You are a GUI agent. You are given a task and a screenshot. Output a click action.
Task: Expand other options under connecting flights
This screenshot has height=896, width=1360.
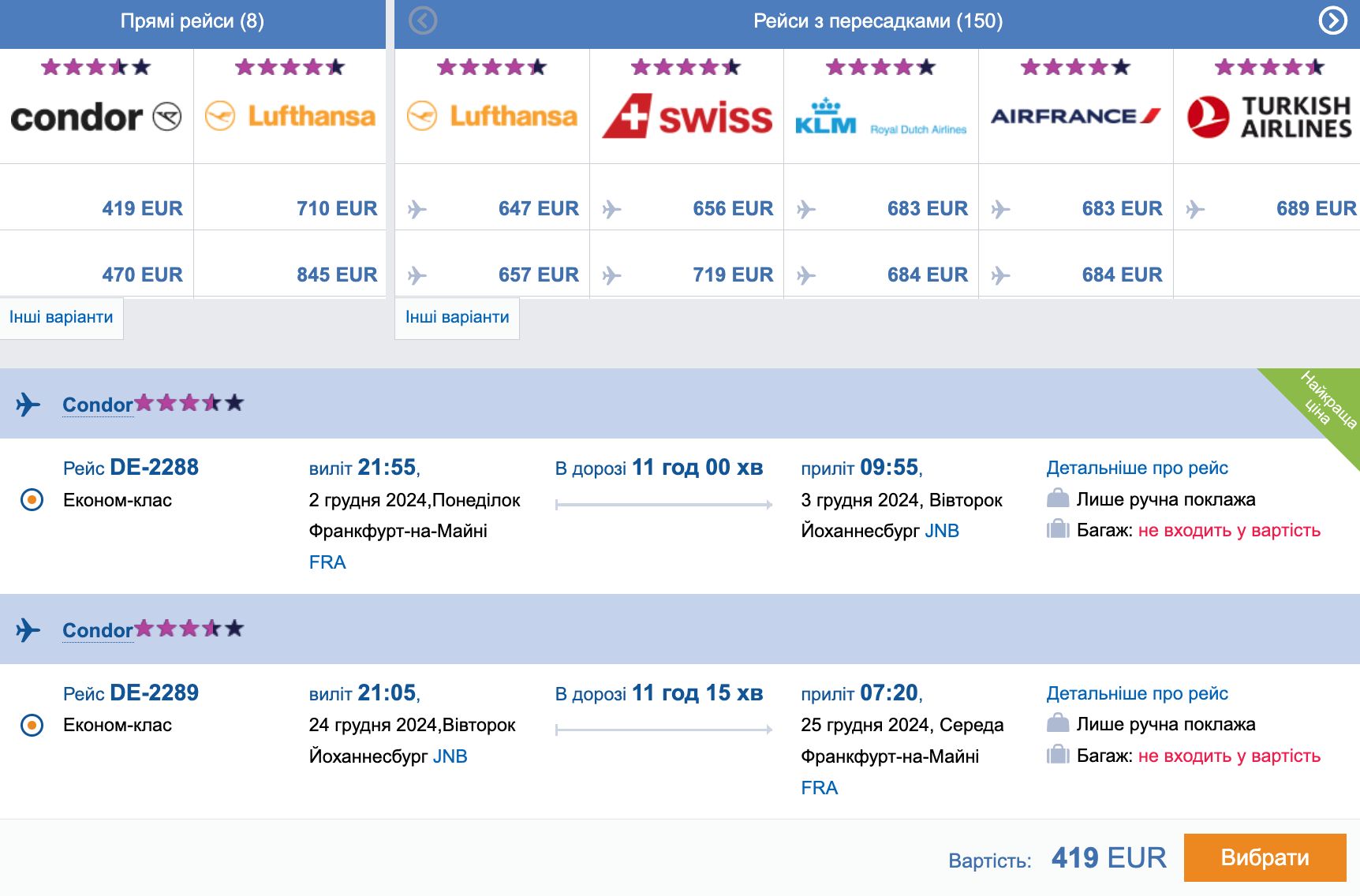click(457, 317)
